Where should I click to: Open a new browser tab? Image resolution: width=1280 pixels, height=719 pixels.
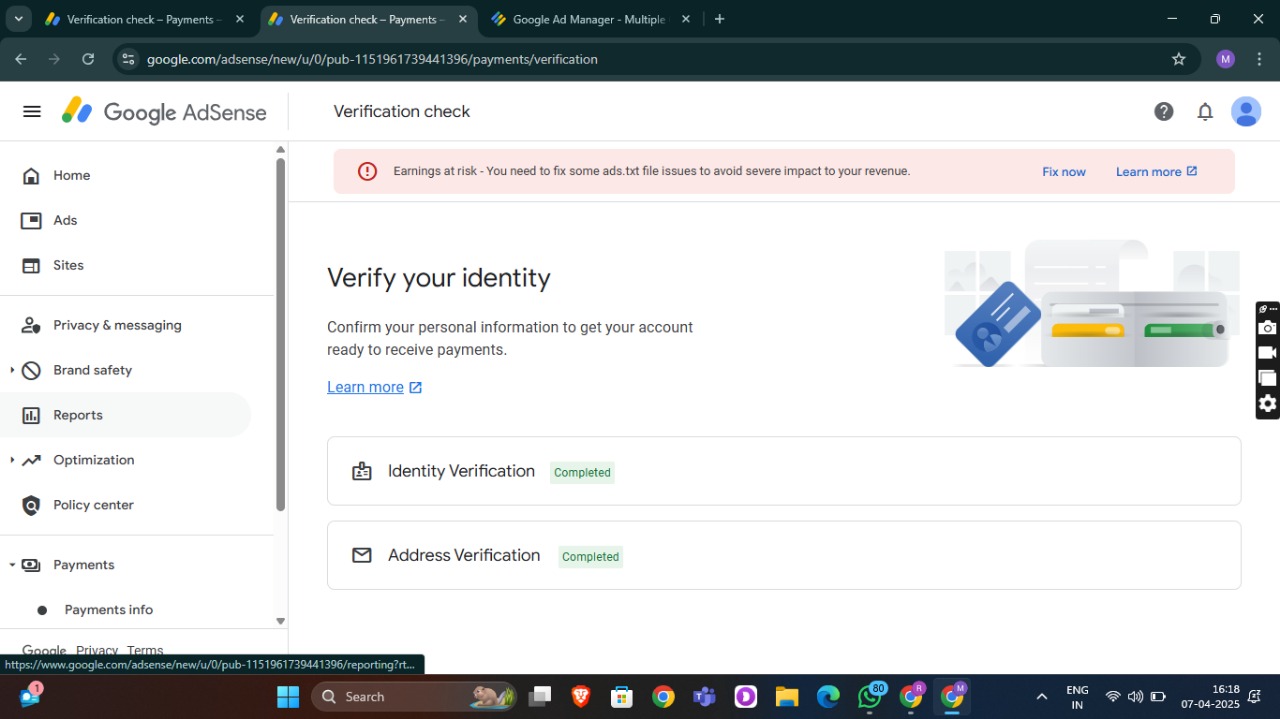(x=719, y=19)
